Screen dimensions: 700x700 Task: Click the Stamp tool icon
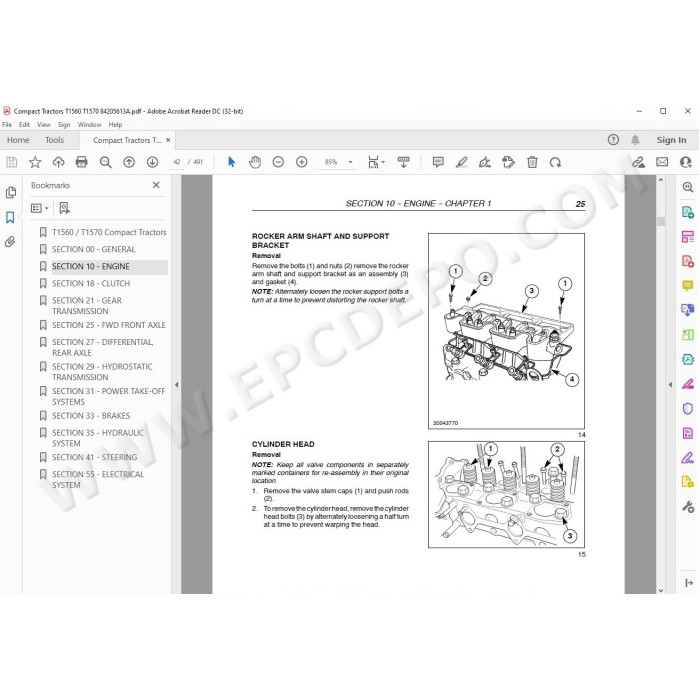508,162
